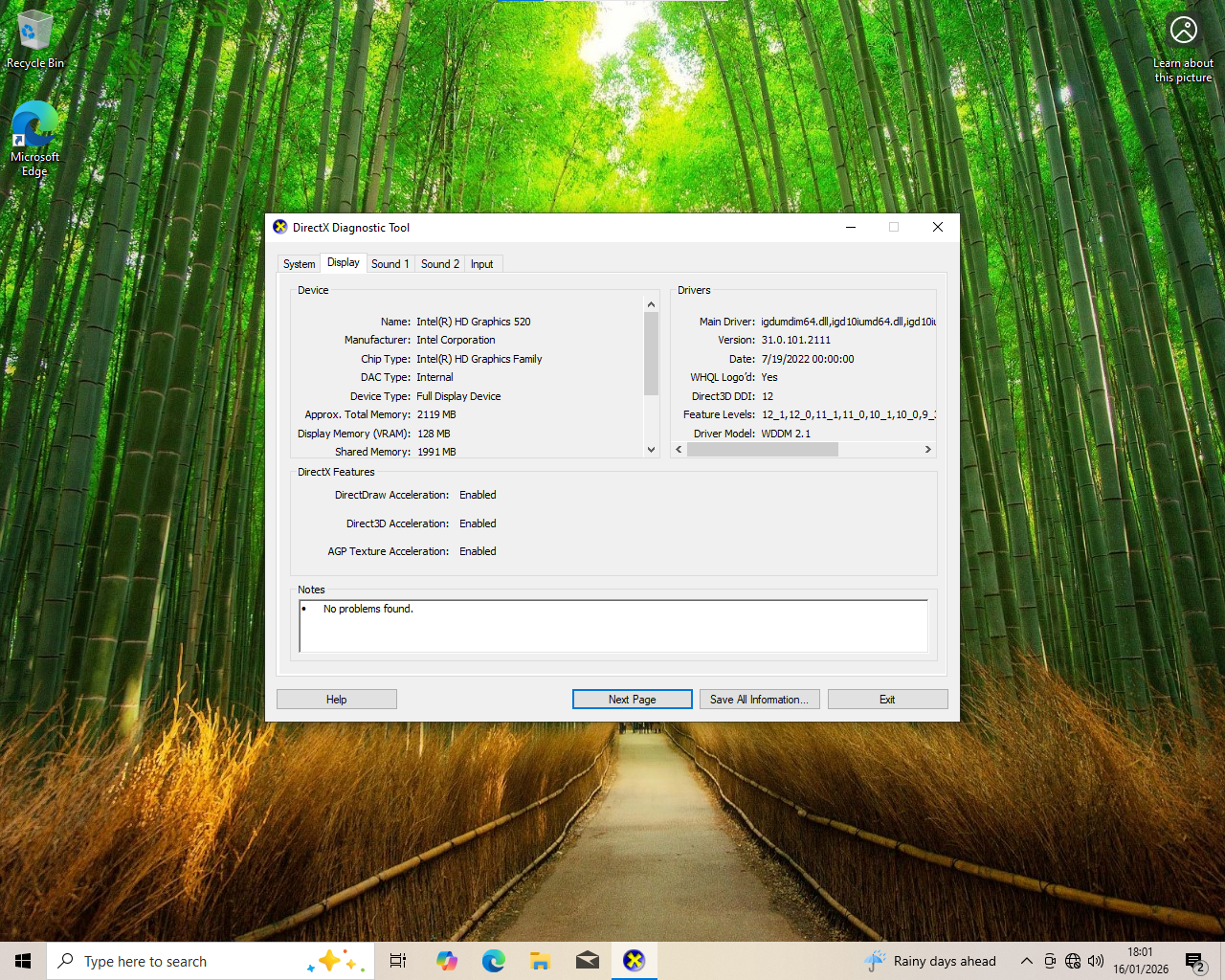
Task: Open Copilot from the taskbar
Action: (446, 961)
